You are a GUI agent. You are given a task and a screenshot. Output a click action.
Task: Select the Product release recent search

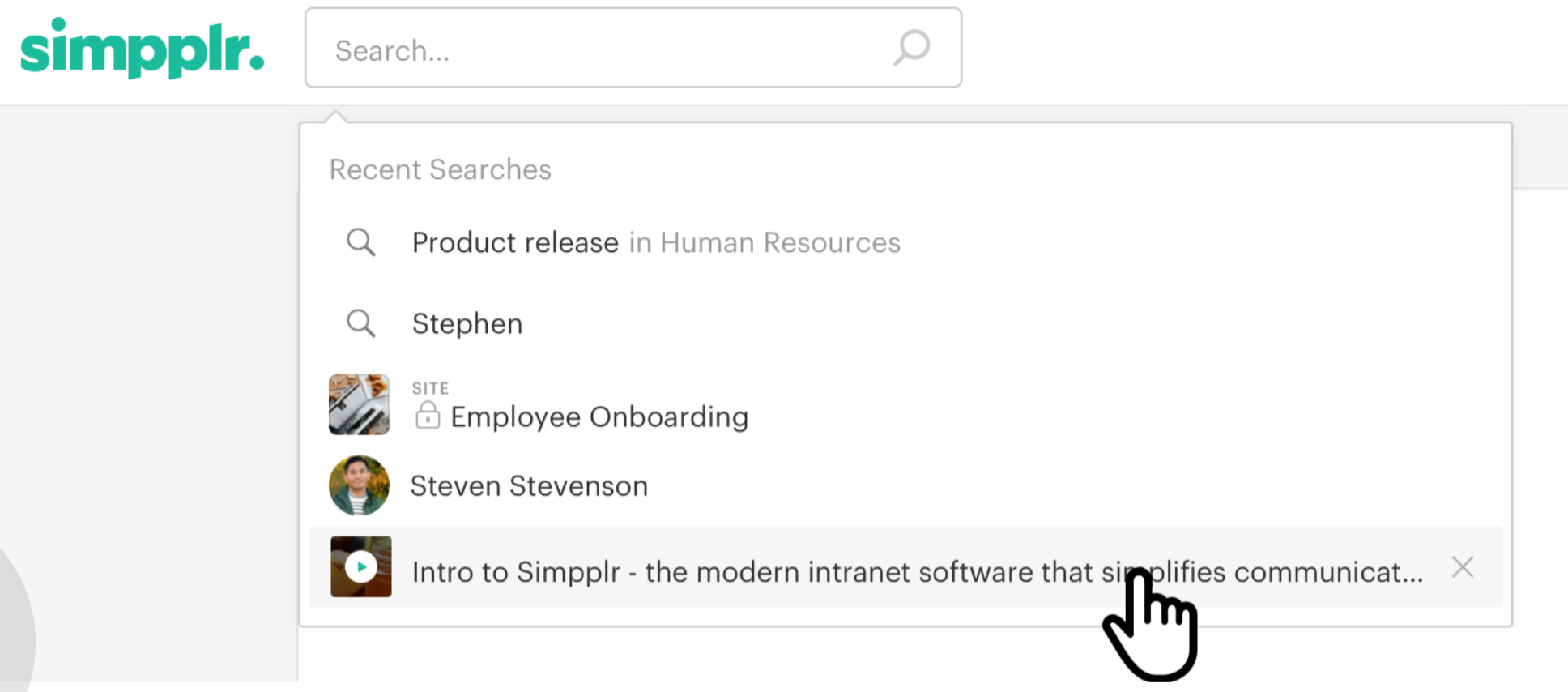[515, 242]
